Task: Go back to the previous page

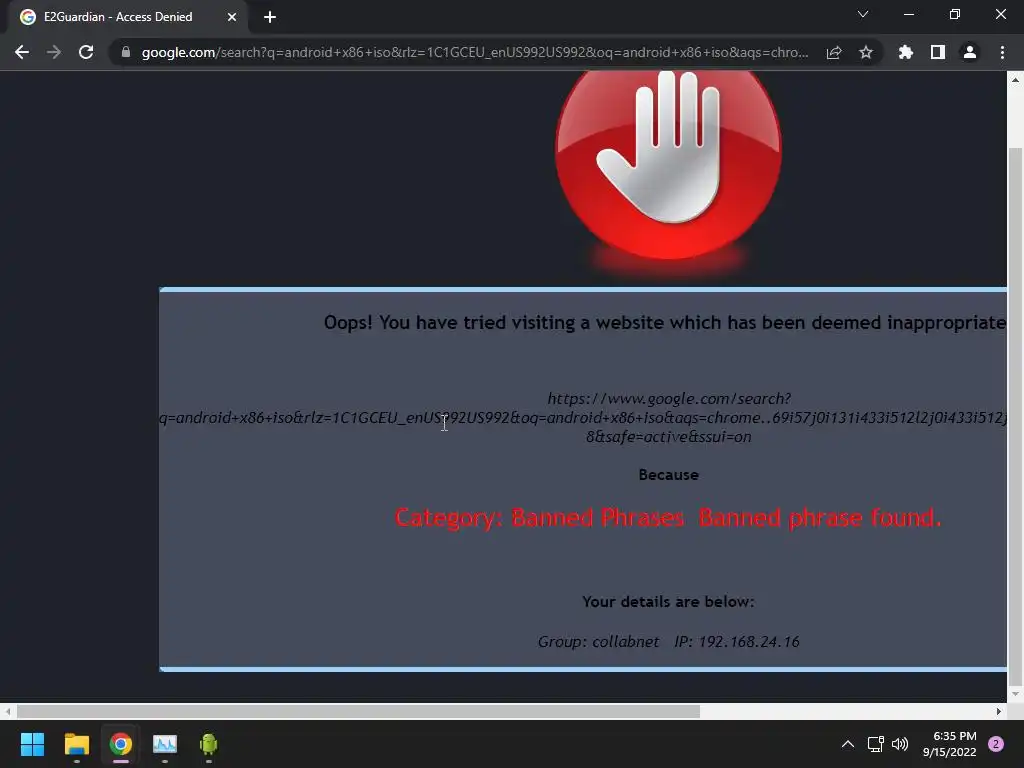Action: (x=22, y=52)
